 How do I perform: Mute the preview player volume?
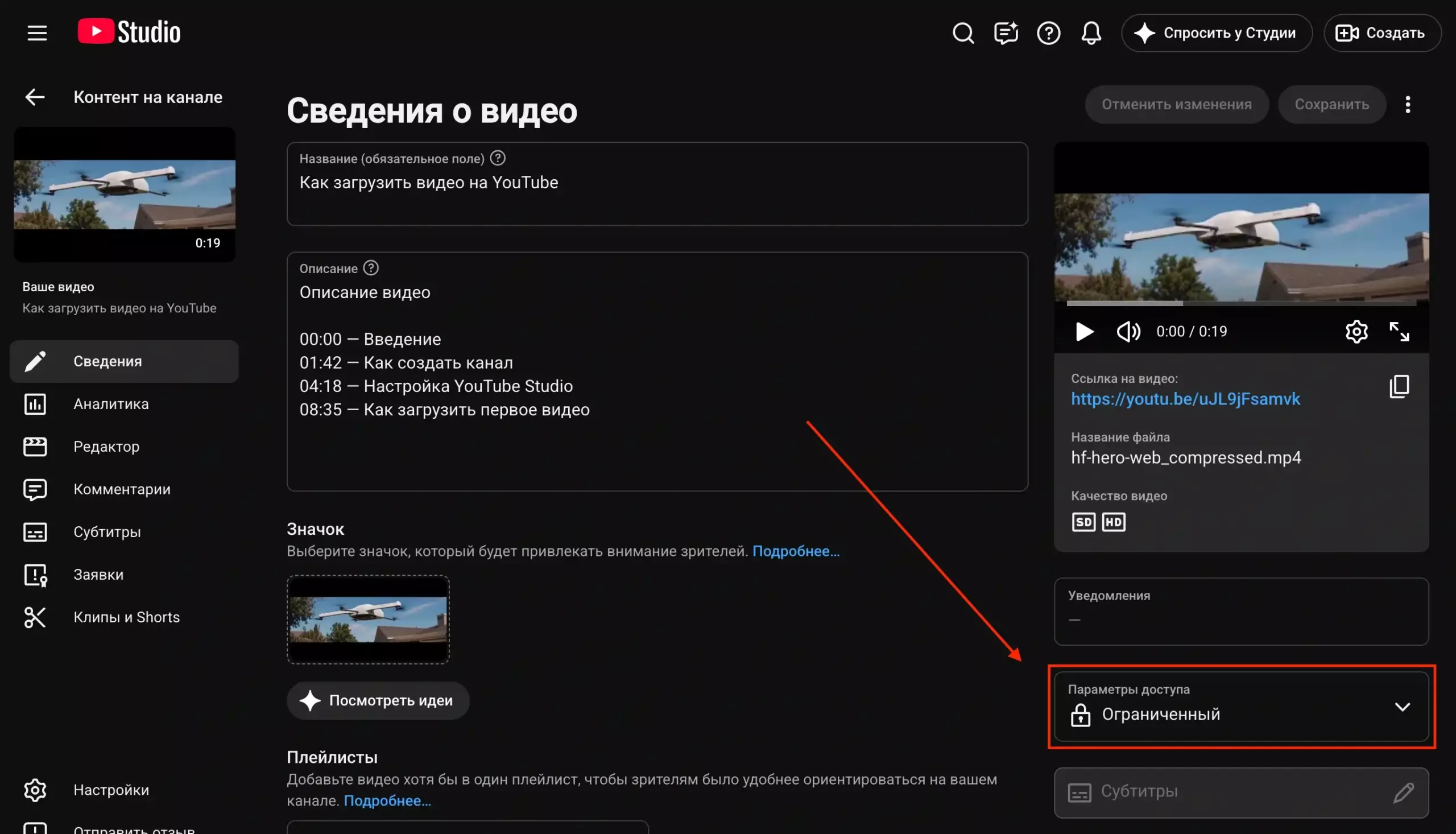pyautogui.click(x=1128, y=332)
